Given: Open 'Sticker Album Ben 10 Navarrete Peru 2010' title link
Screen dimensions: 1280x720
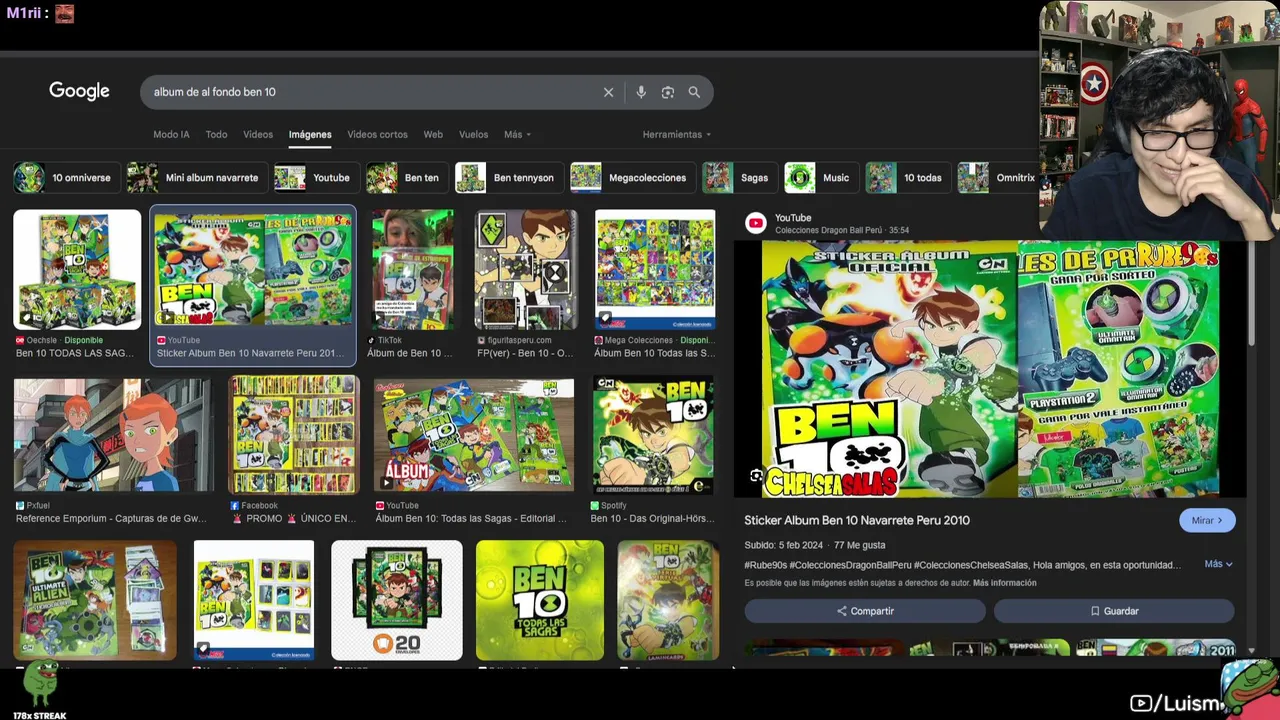Looking at the screenshot, I should [x=857, y=520].
